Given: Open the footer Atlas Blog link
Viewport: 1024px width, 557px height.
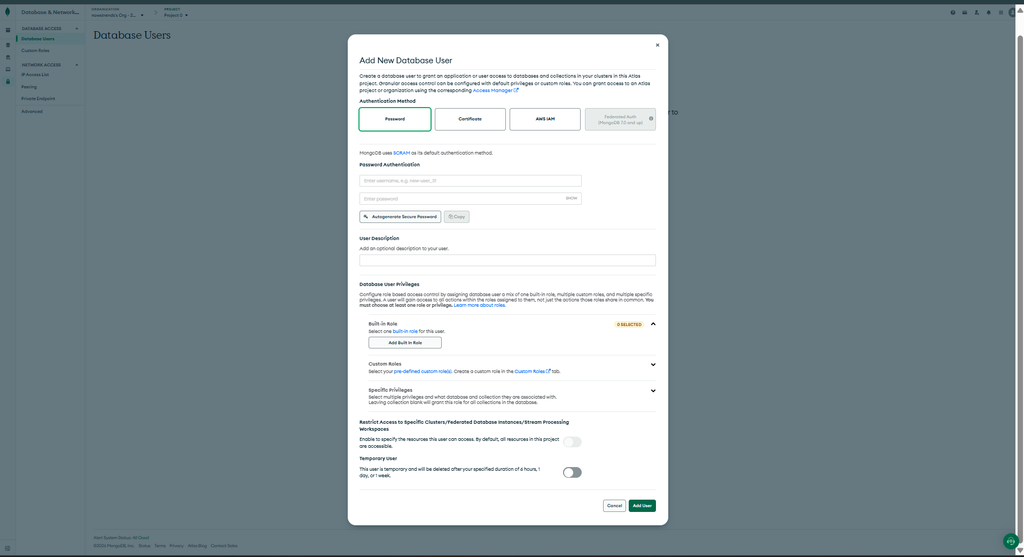Looking at the screenshot, I should [197, 546].
